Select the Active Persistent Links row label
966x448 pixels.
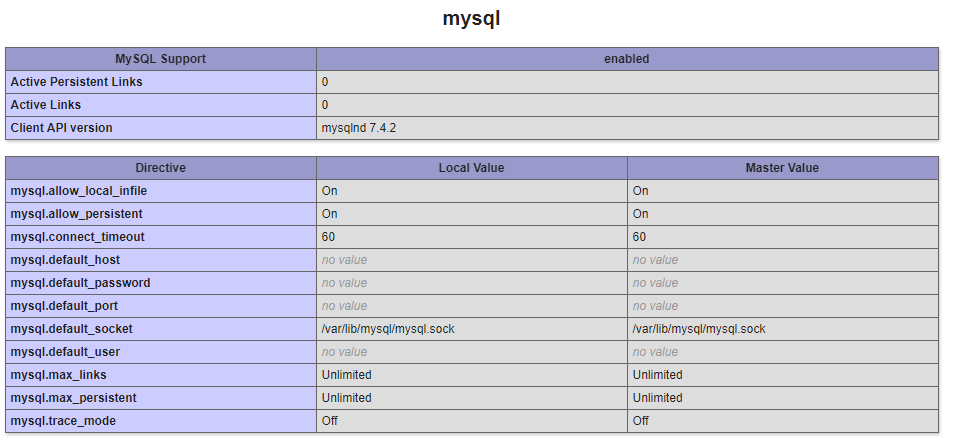[x=76, y=82]
